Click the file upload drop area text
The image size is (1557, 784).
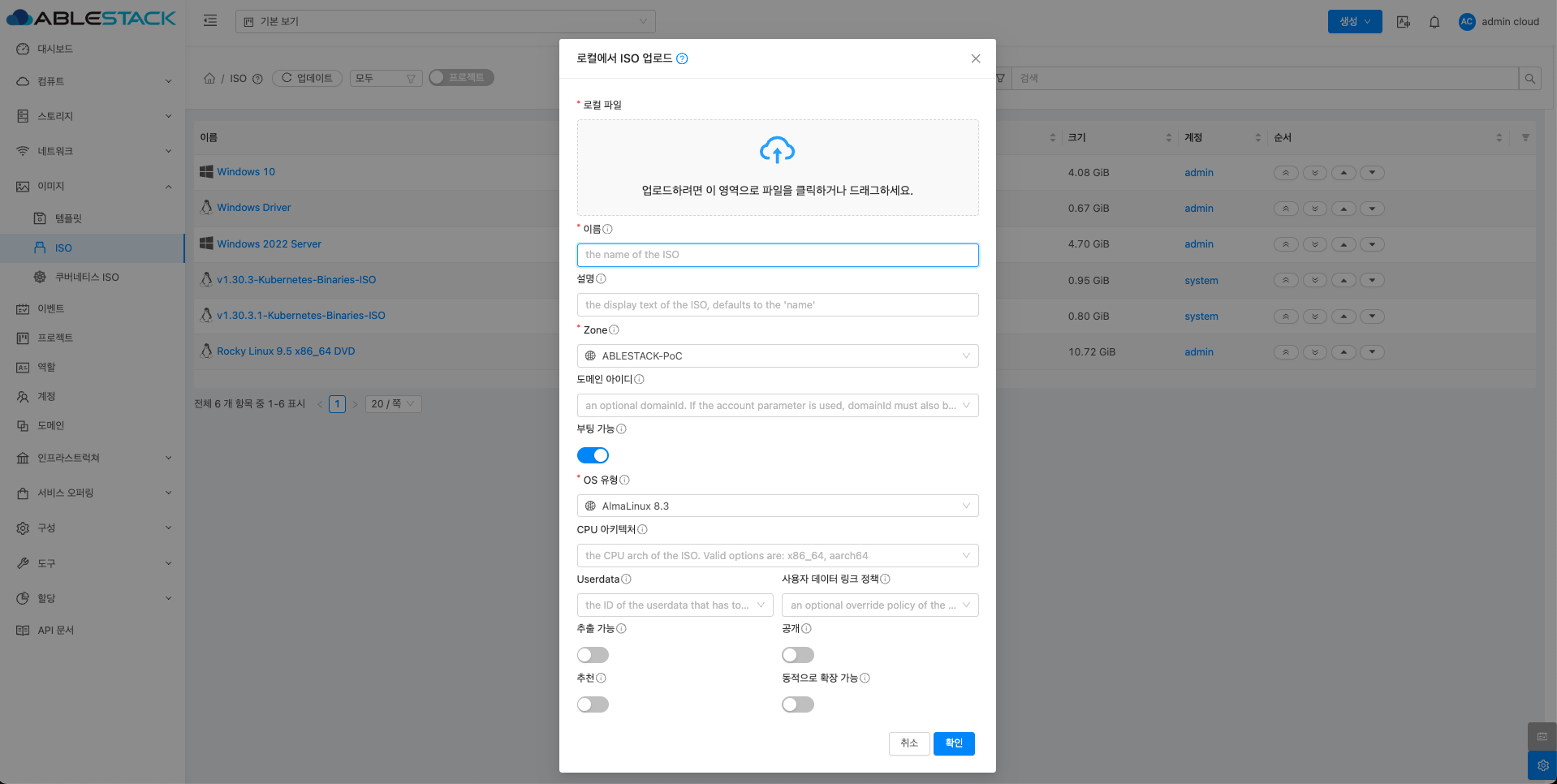pyautogui.click(x=778, y=191)
